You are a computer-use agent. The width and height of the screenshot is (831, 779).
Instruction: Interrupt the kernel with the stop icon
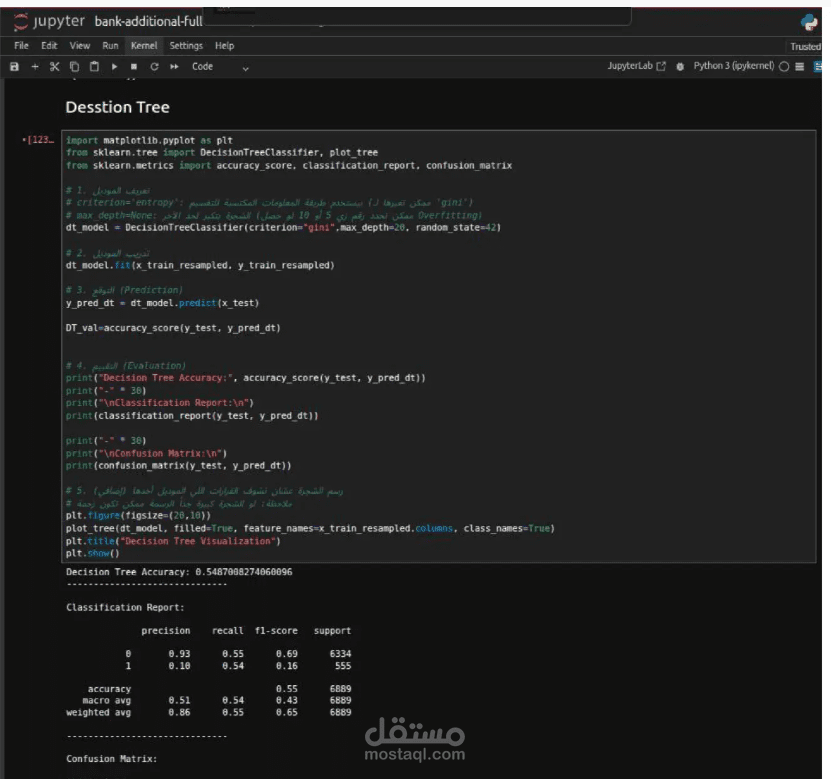click(x=134, y=67)
